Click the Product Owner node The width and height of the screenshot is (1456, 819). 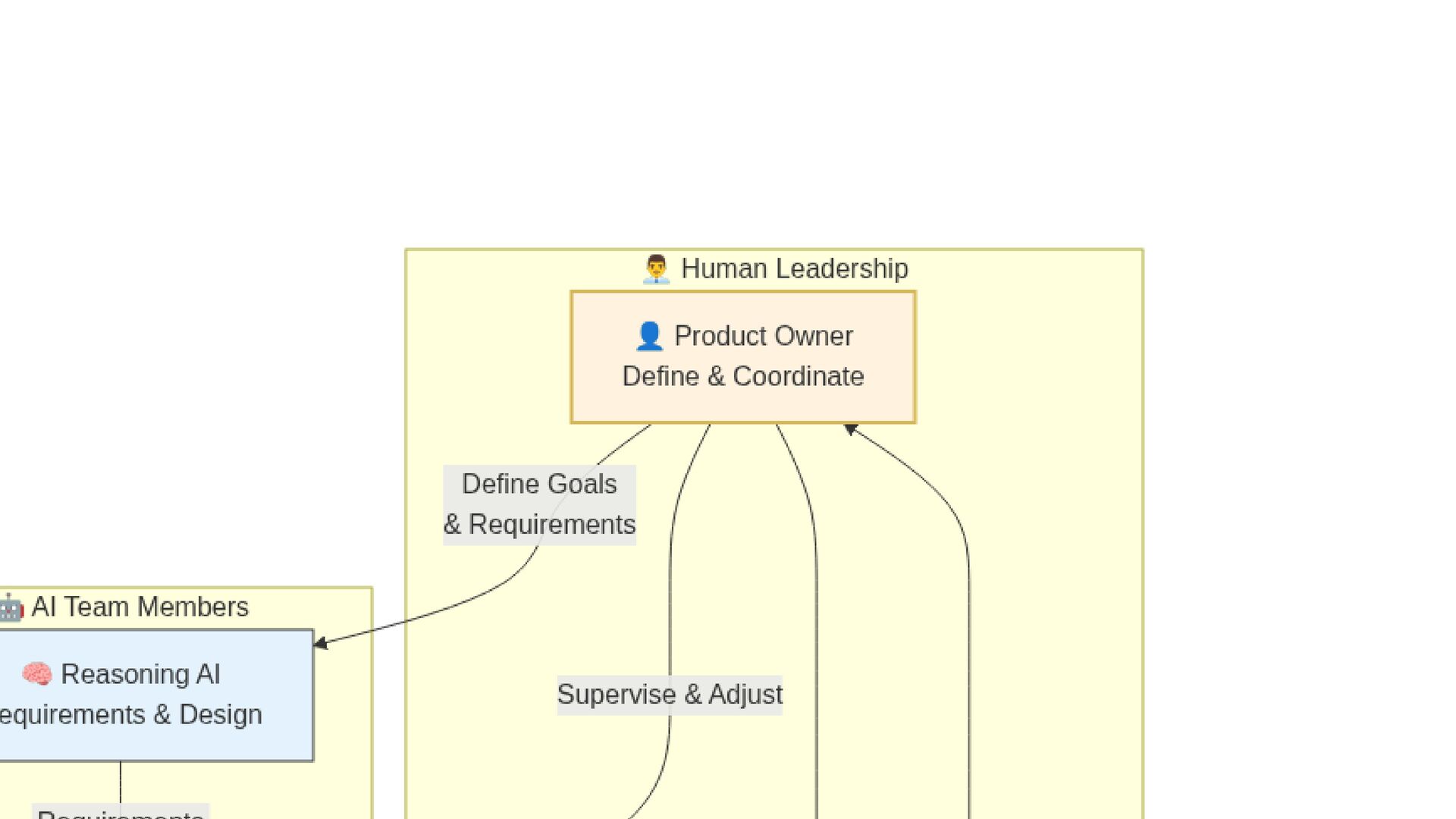pos(743,356)
